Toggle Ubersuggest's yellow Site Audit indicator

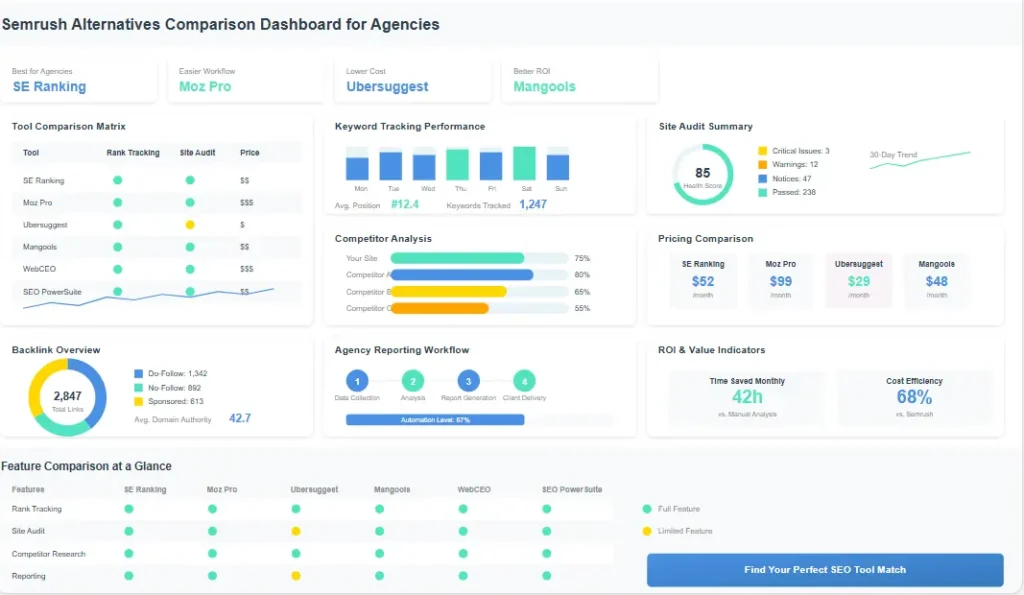click(x=189, y=224)
